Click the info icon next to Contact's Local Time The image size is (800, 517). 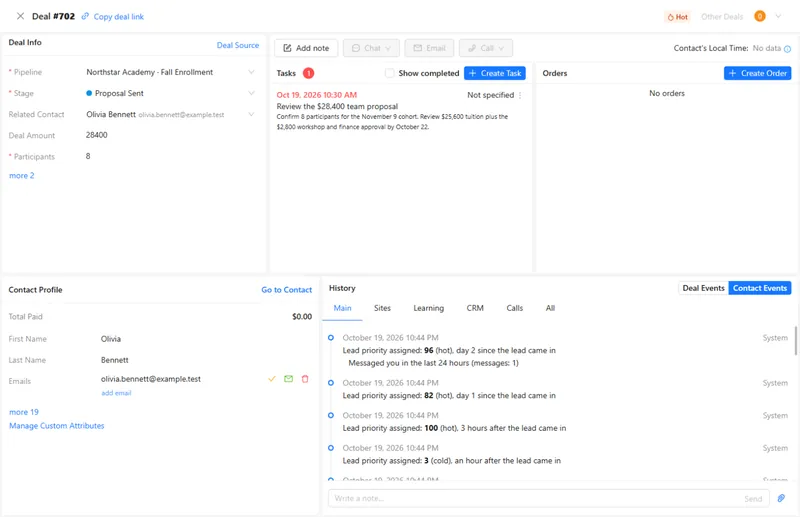coord(787,49)
